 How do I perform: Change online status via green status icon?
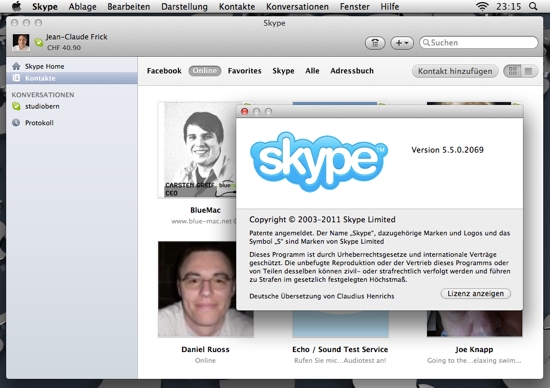click(39, 43)
